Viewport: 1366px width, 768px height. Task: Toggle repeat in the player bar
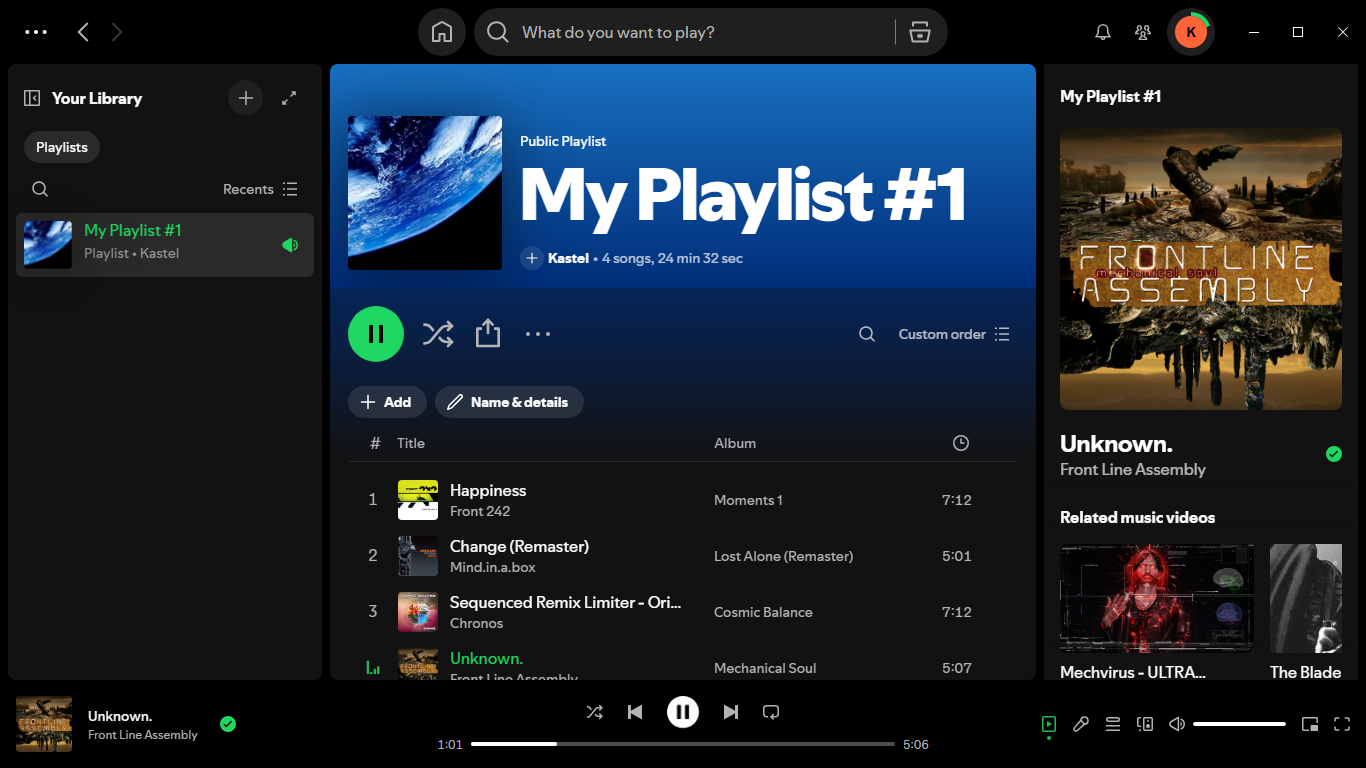click(x=771, y=712)
